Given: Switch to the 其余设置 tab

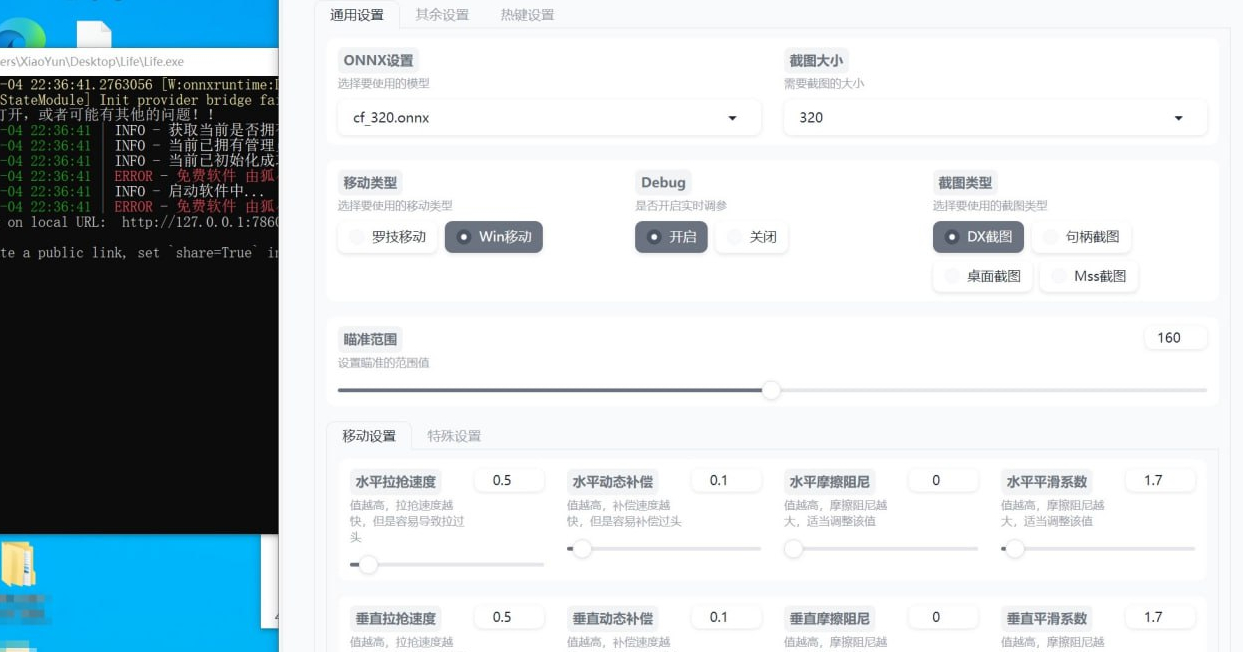Looking at the screenshot, I should coord(442,15).
